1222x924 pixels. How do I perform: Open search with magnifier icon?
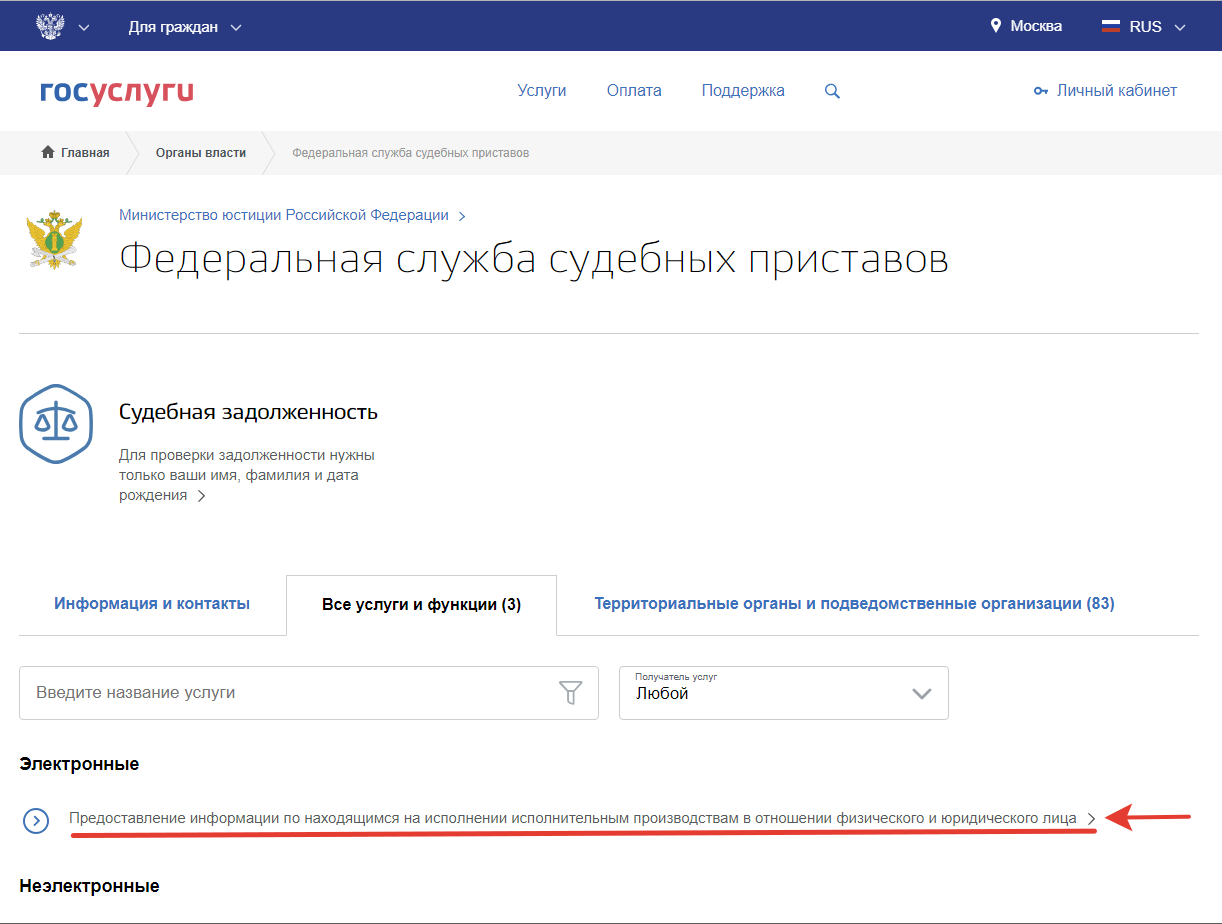[x=832, y=91]
